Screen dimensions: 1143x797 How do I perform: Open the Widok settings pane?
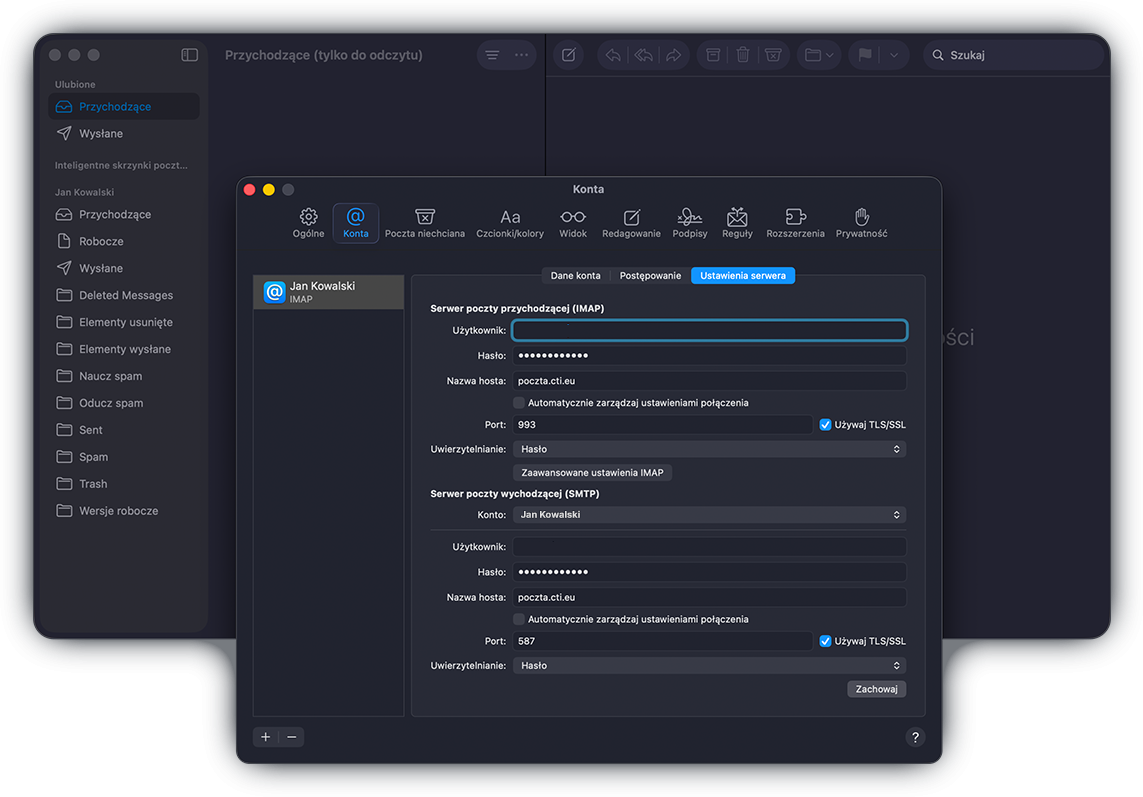[x=572, y=222]
